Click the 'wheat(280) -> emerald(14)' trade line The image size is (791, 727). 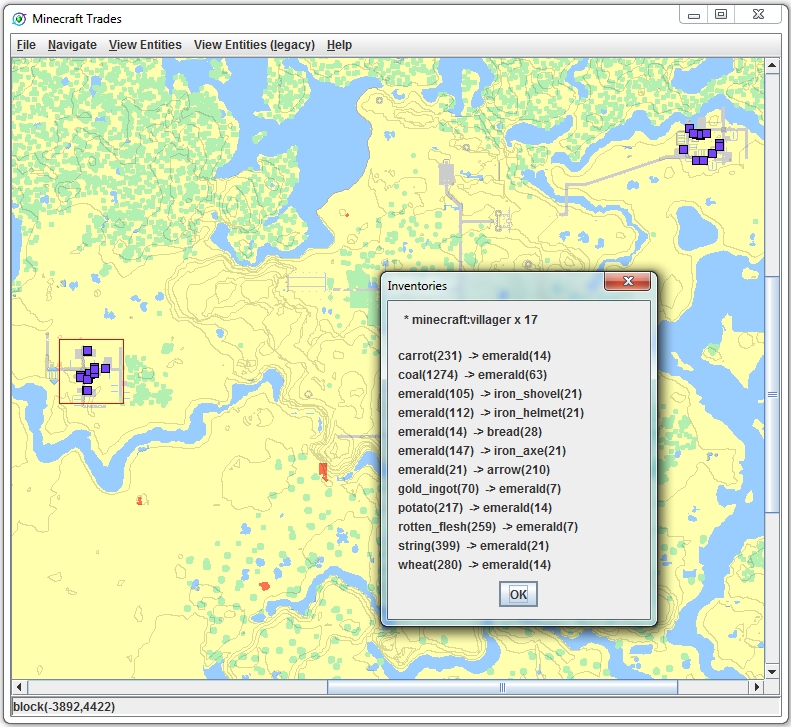coord(474,565)
